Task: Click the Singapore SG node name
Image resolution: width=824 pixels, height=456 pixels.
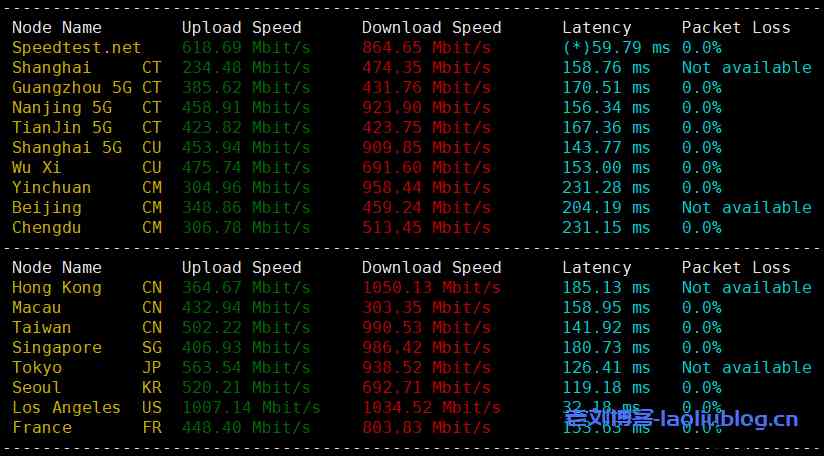Action: pos(87,348)
